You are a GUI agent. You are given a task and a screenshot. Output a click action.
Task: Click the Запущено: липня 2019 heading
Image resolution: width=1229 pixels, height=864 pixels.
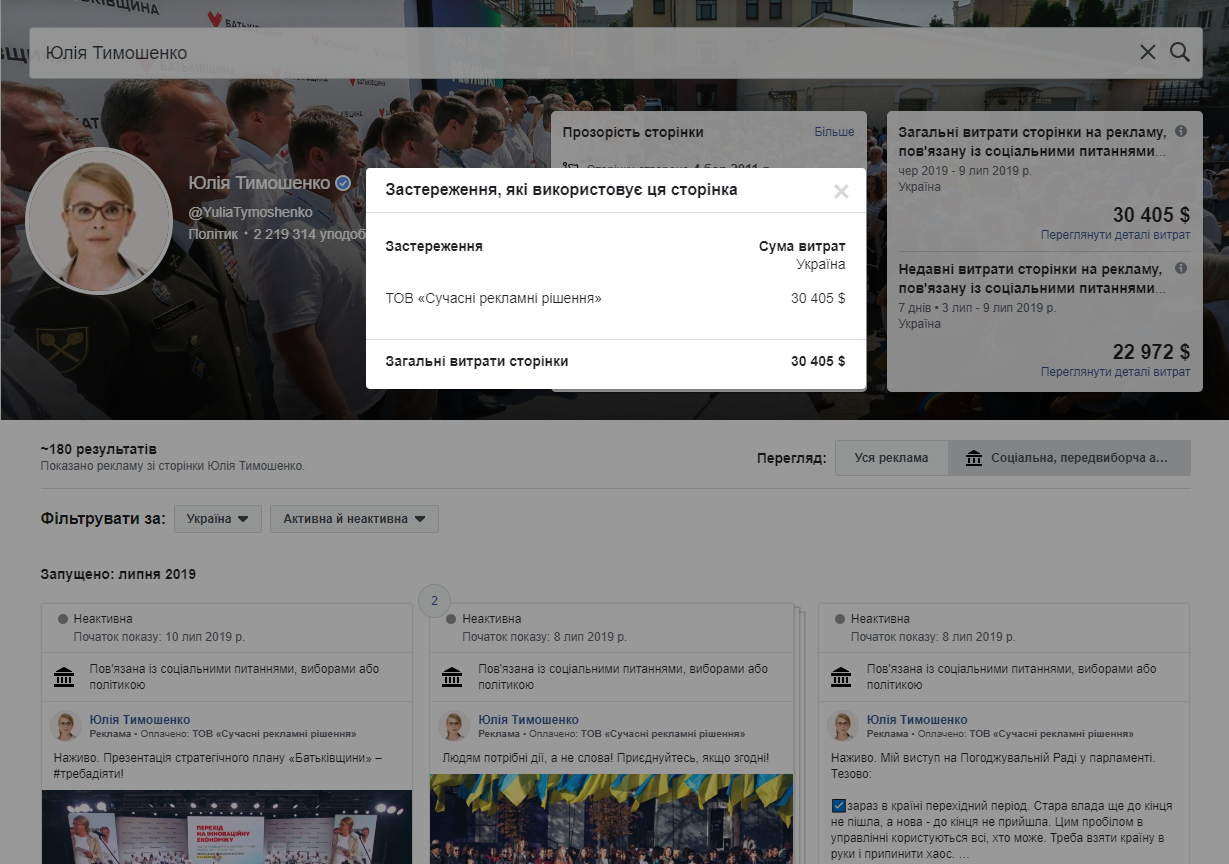coord(118,574)
